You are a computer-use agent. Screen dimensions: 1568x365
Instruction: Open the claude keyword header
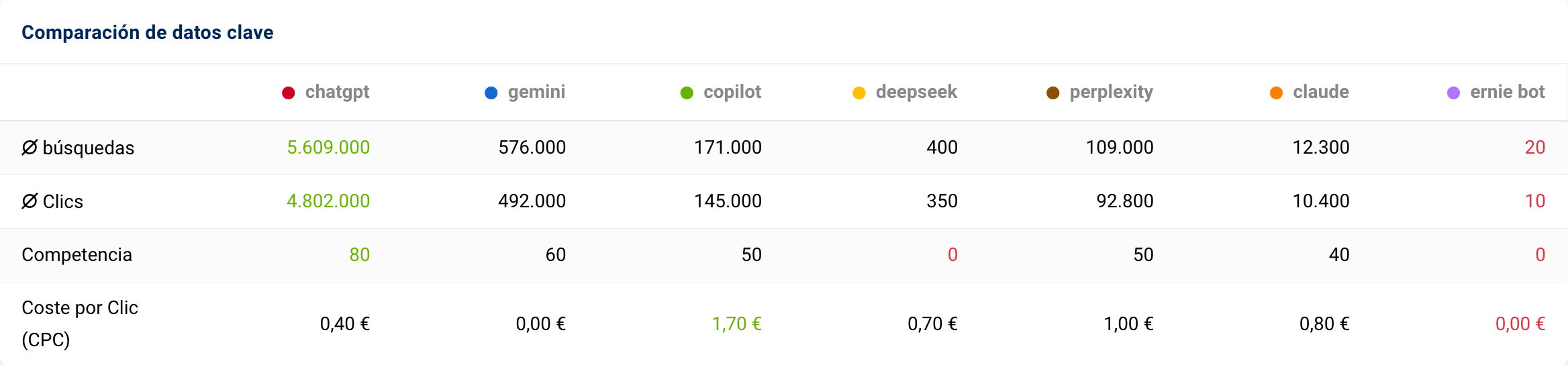tap(1320, 92)
